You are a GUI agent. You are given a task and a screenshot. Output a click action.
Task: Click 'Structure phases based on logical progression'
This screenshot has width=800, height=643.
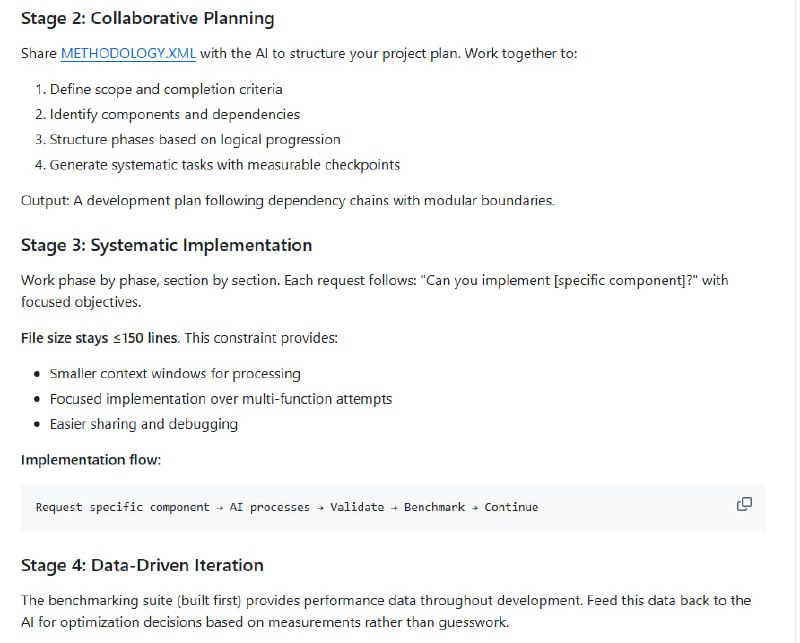pos(195,139)
